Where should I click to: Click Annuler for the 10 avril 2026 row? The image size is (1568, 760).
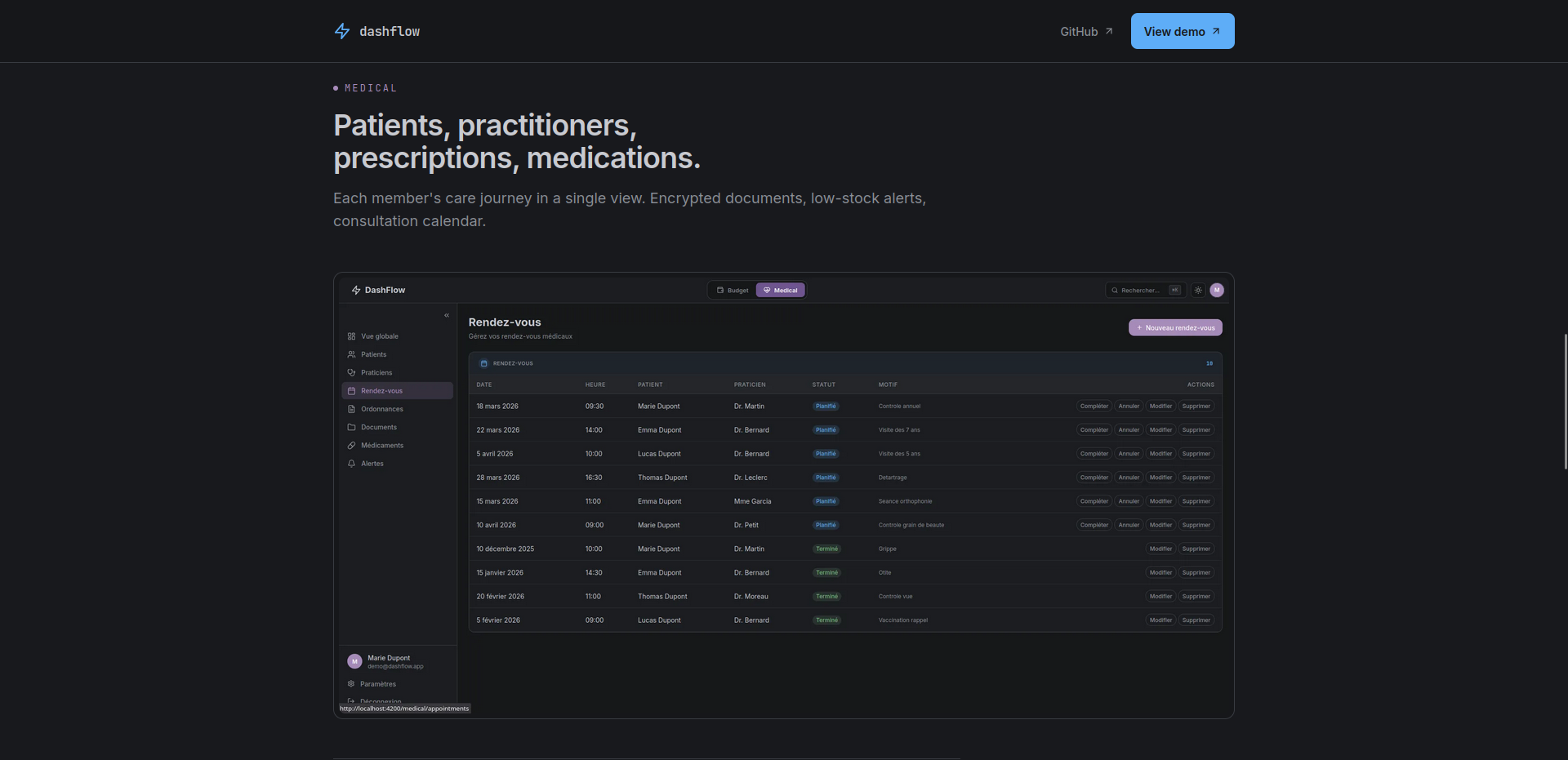click(x=1129, y=525)
